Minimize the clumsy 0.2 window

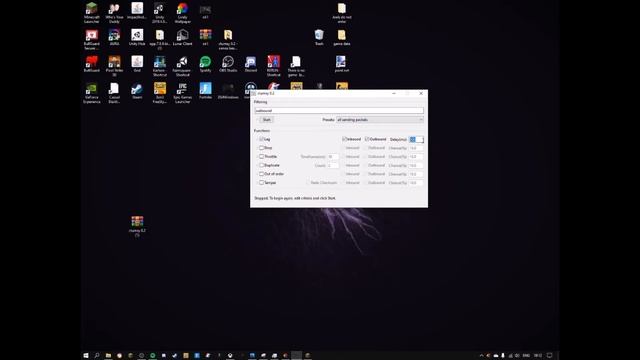pyautogui.click(x=394, y=93)
